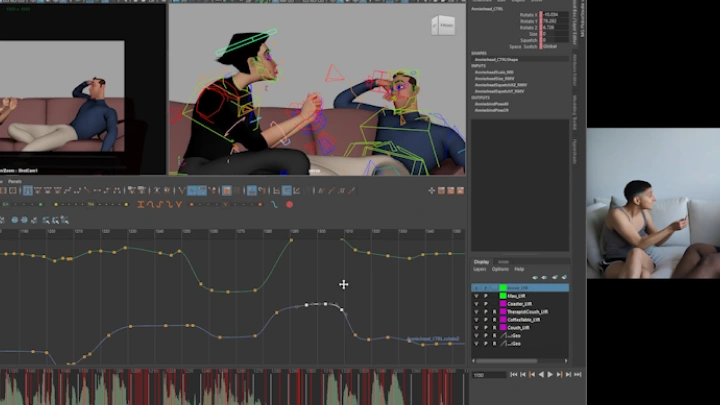Click the audio waveform timeline strip

pos(232,387)
